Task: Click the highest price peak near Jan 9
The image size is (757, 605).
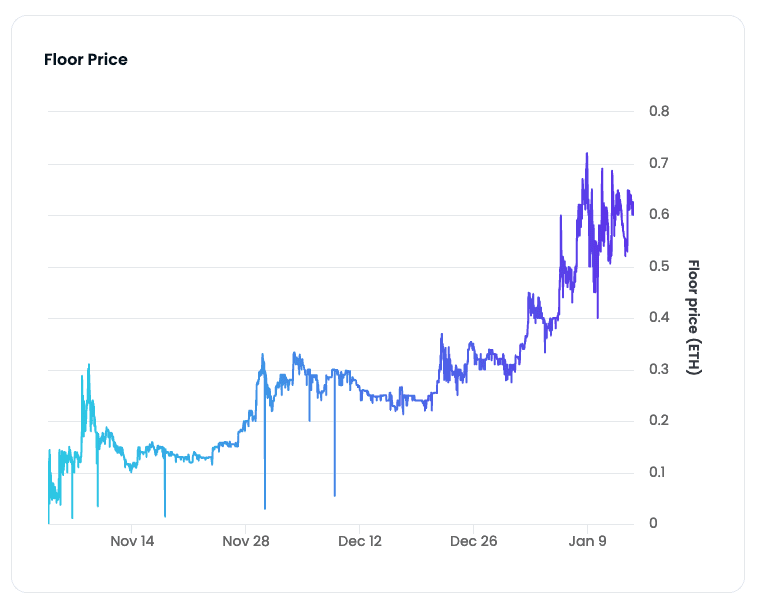Action: click(x=587, y=154)
